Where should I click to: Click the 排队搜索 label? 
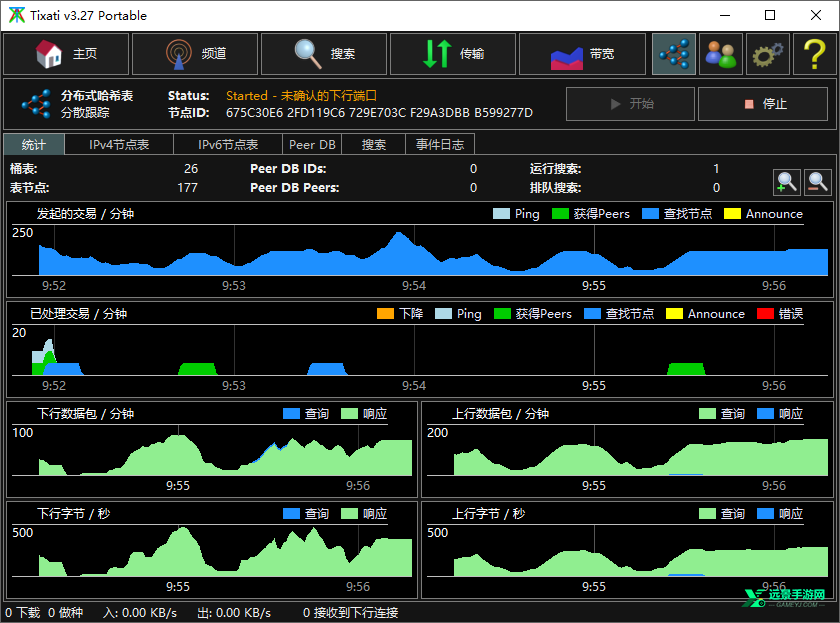coord(556,188)
